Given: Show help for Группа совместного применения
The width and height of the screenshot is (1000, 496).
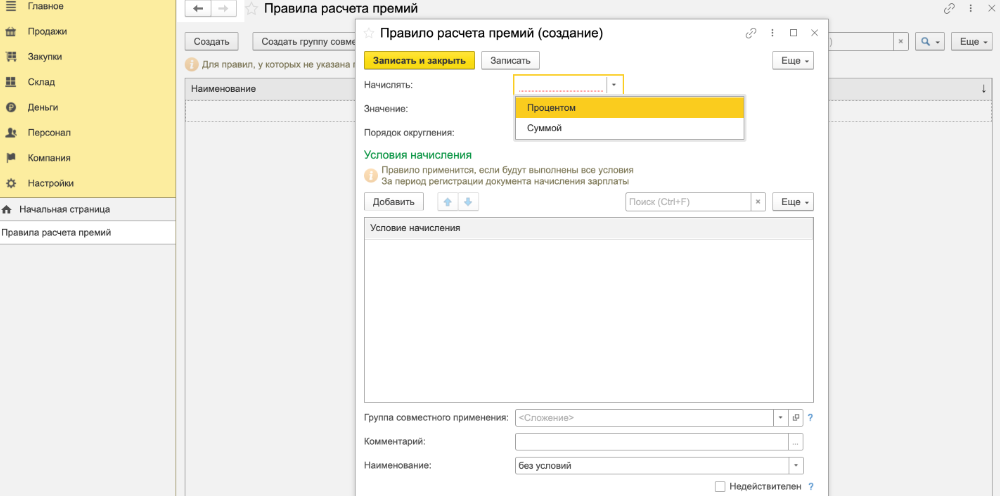Looking at the screenshot, I should [811, 418].
